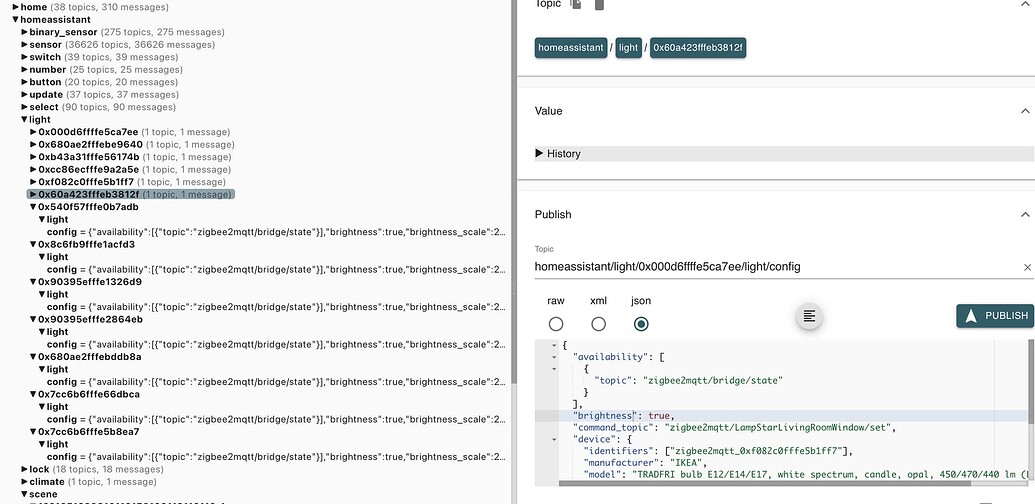Click the JSON editor vertical scrollbar
The height and width of the screenshot is (504, 1035).
tap(1031, 381)
